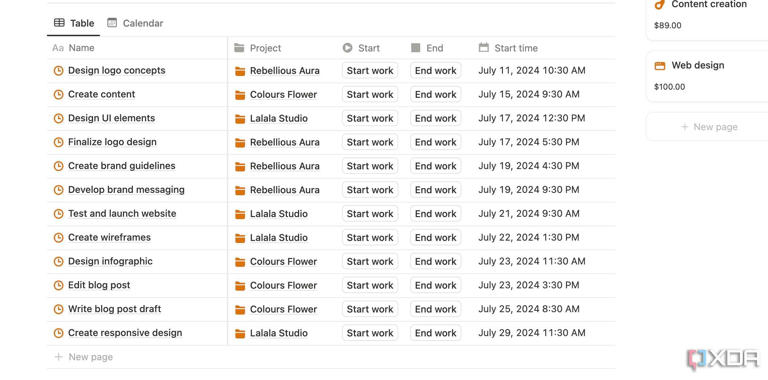Screen dimensions: 768x380
Task: End work on Design logo concepts
Action: point(435,71)
